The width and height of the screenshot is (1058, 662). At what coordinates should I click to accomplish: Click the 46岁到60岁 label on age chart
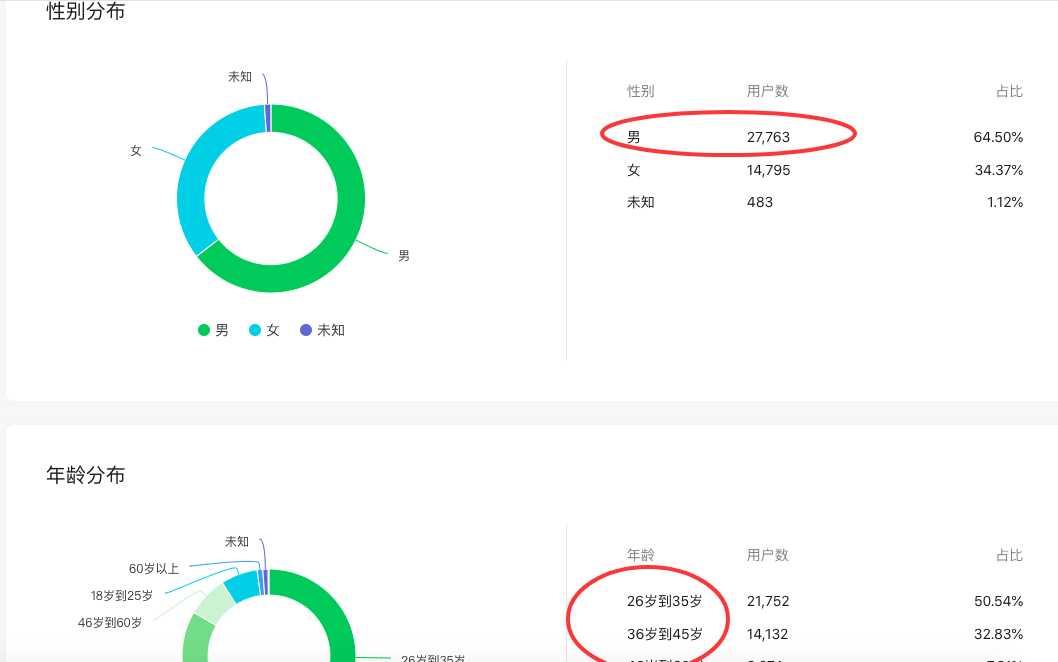click(x=110, y=623)
